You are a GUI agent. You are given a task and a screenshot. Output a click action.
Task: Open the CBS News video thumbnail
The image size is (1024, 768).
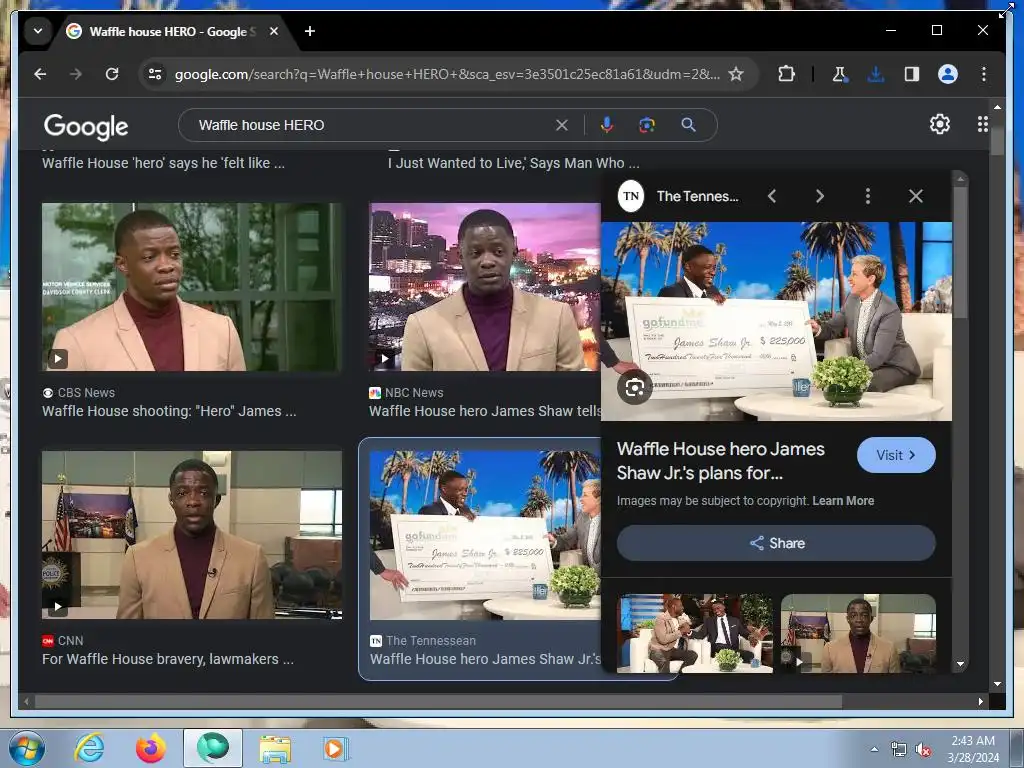[x=191, y=287]
